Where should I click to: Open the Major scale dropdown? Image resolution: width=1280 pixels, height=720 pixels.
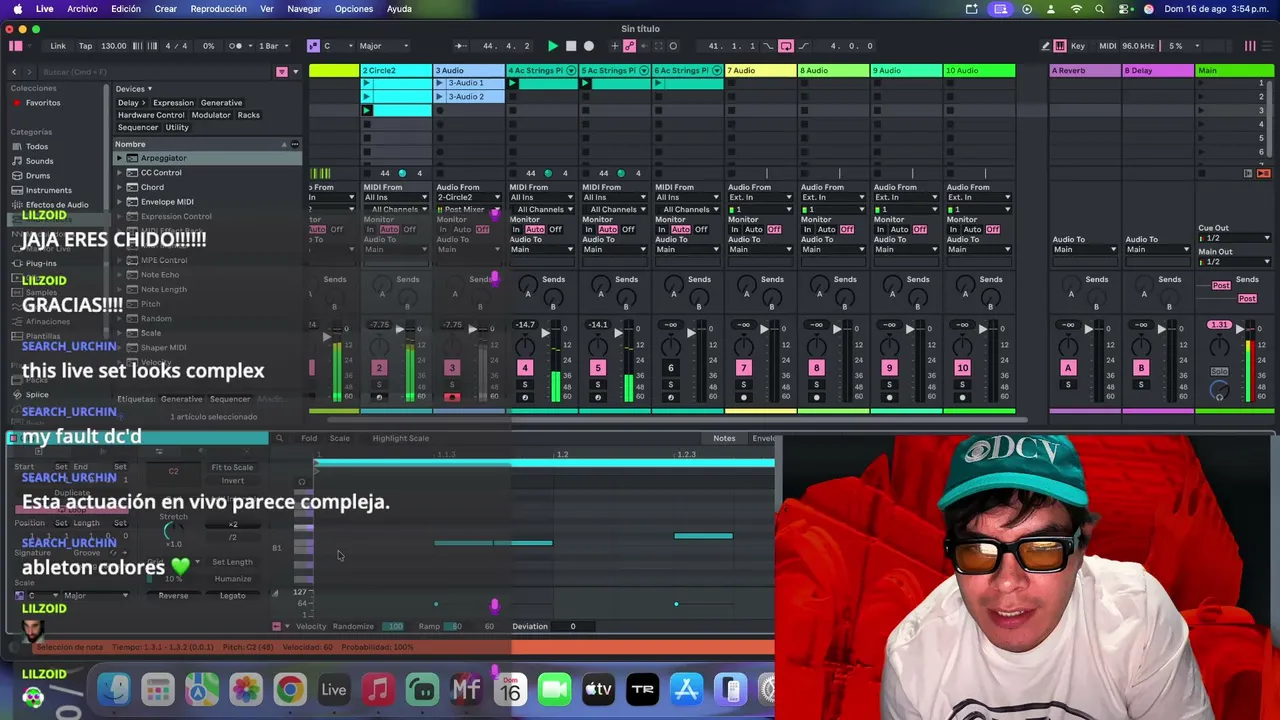384,46
